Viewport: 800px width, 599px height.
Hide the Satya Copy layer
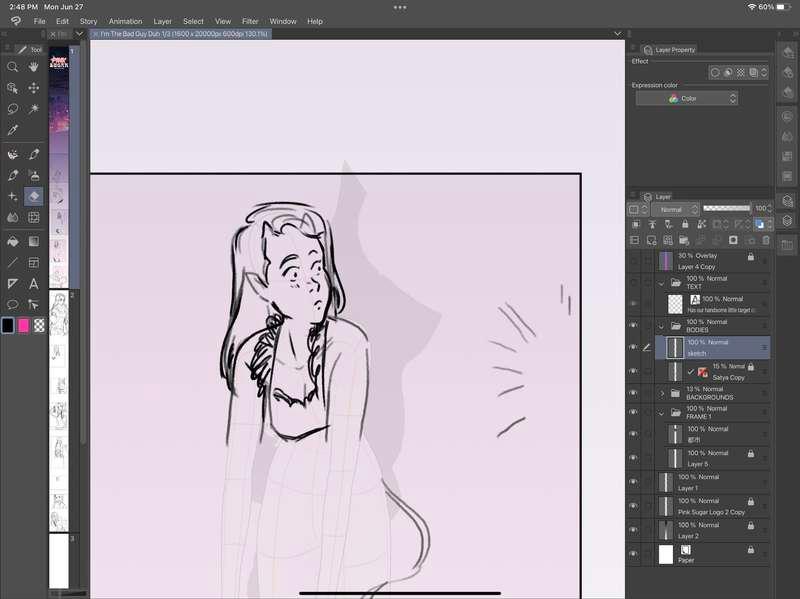(634, 371)
